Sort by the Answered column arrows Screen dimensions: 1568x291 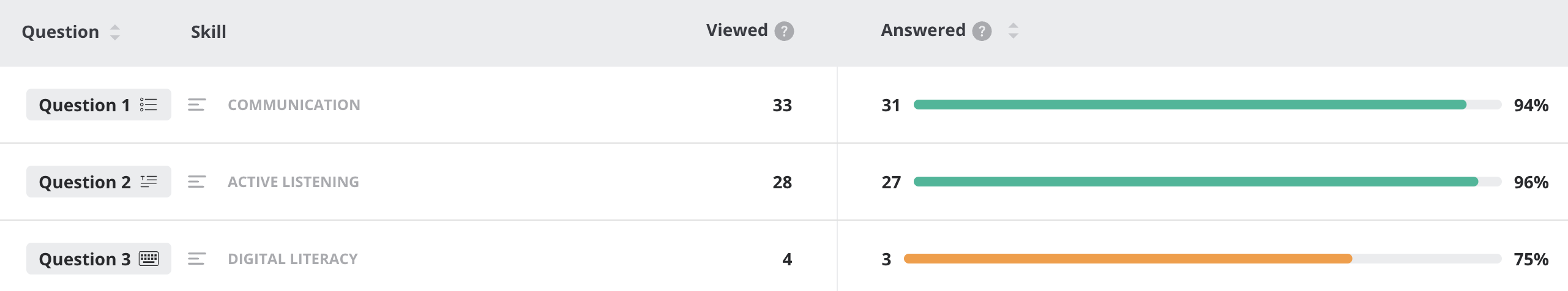tap(1013, 31)
